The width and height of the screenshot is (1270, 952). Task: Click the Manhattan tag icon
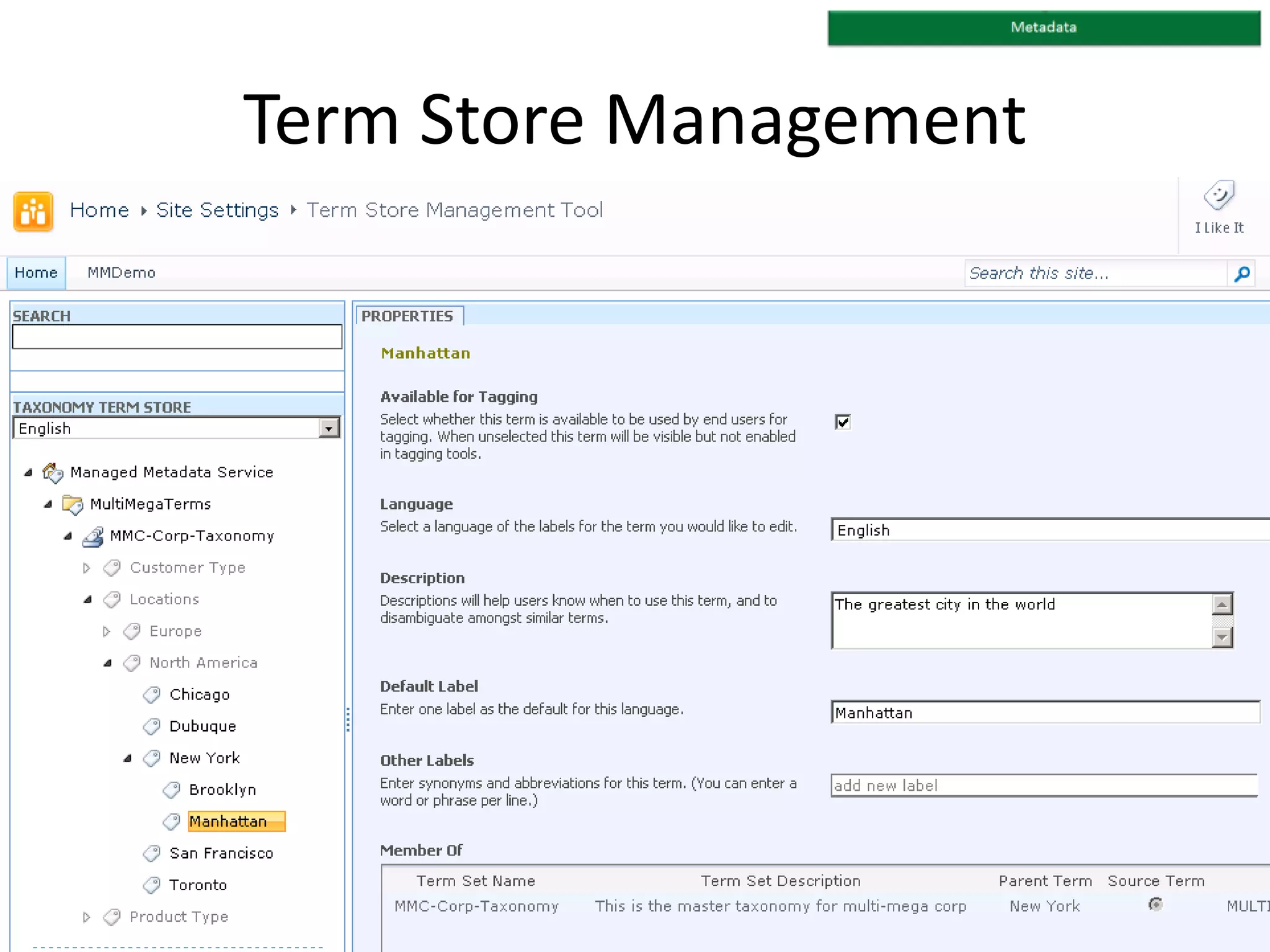(172, 822)
